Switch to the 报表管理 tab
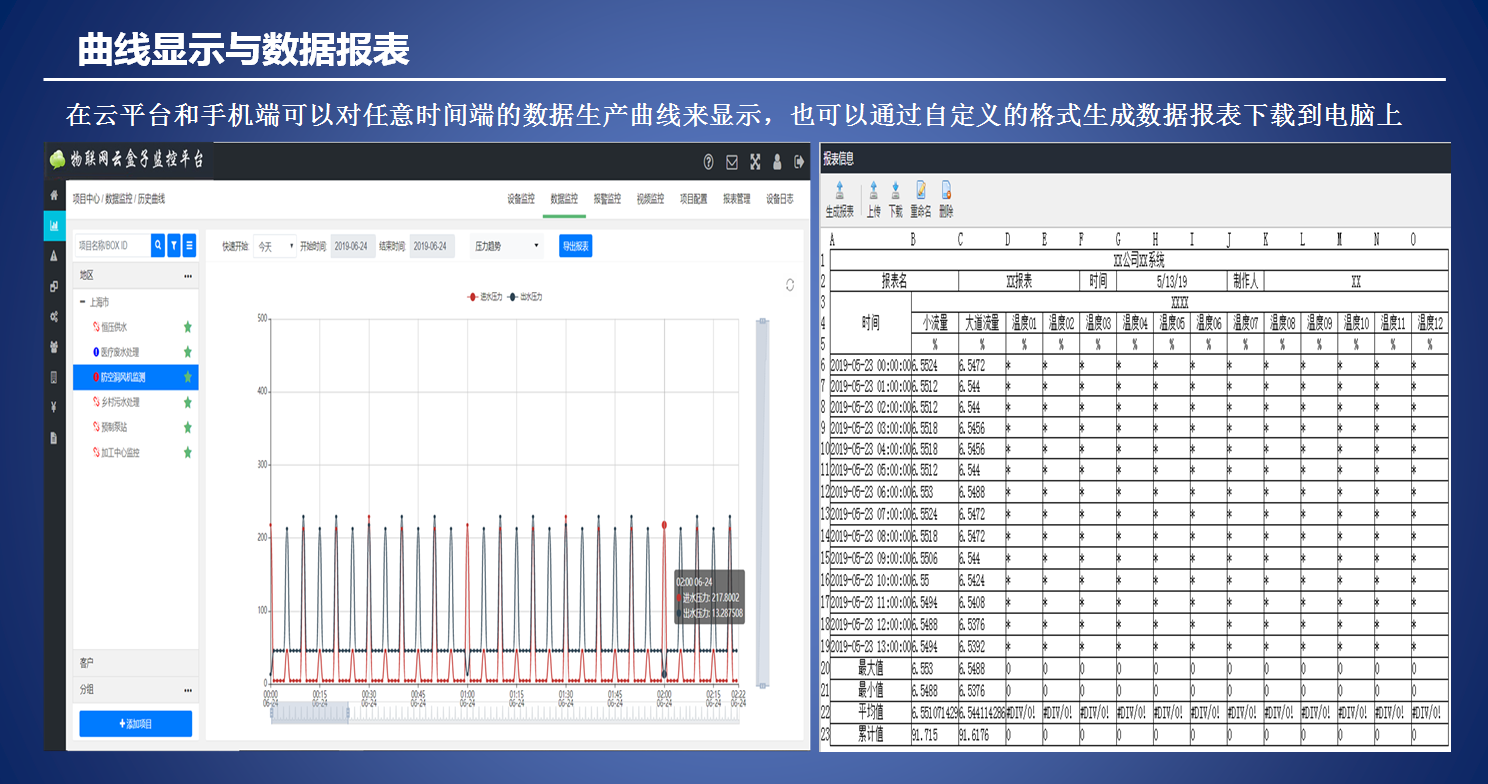Screen dimensions: 1488x784 (737, 199)
